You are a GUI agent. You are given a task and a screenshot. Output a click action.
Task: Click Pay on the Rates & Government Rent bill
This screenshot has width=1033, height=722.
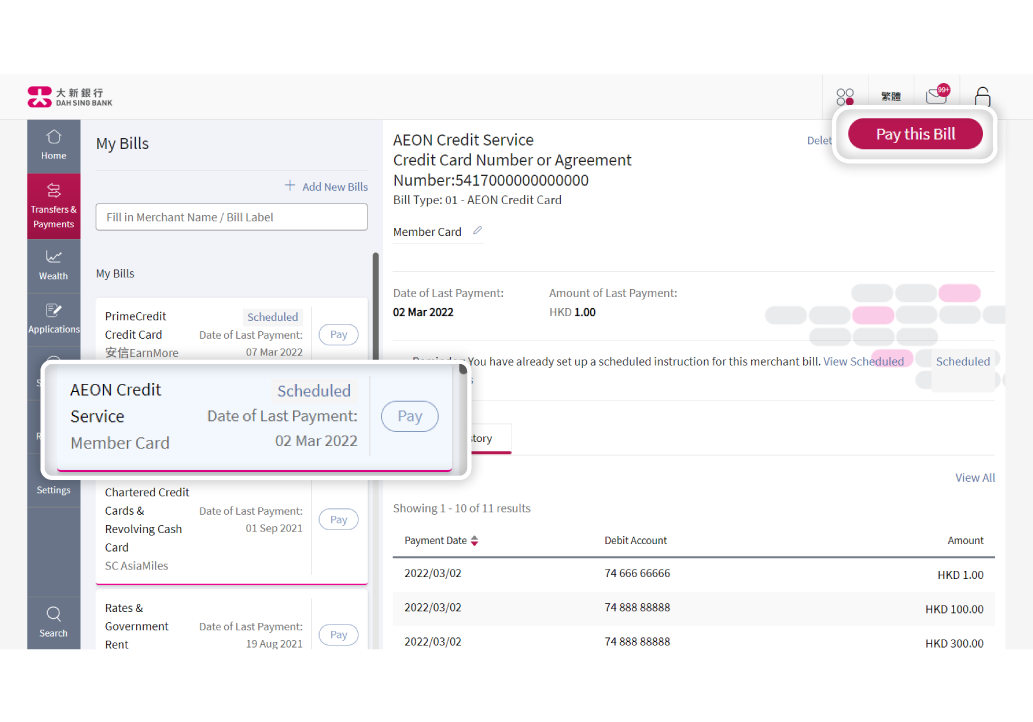[339, 635]
